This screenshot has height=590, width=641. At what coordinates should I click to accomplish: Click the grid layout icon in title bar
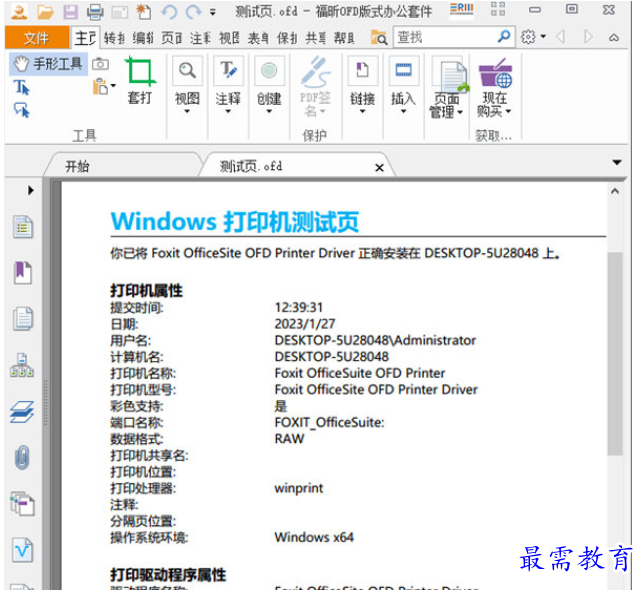coord(498,9)
